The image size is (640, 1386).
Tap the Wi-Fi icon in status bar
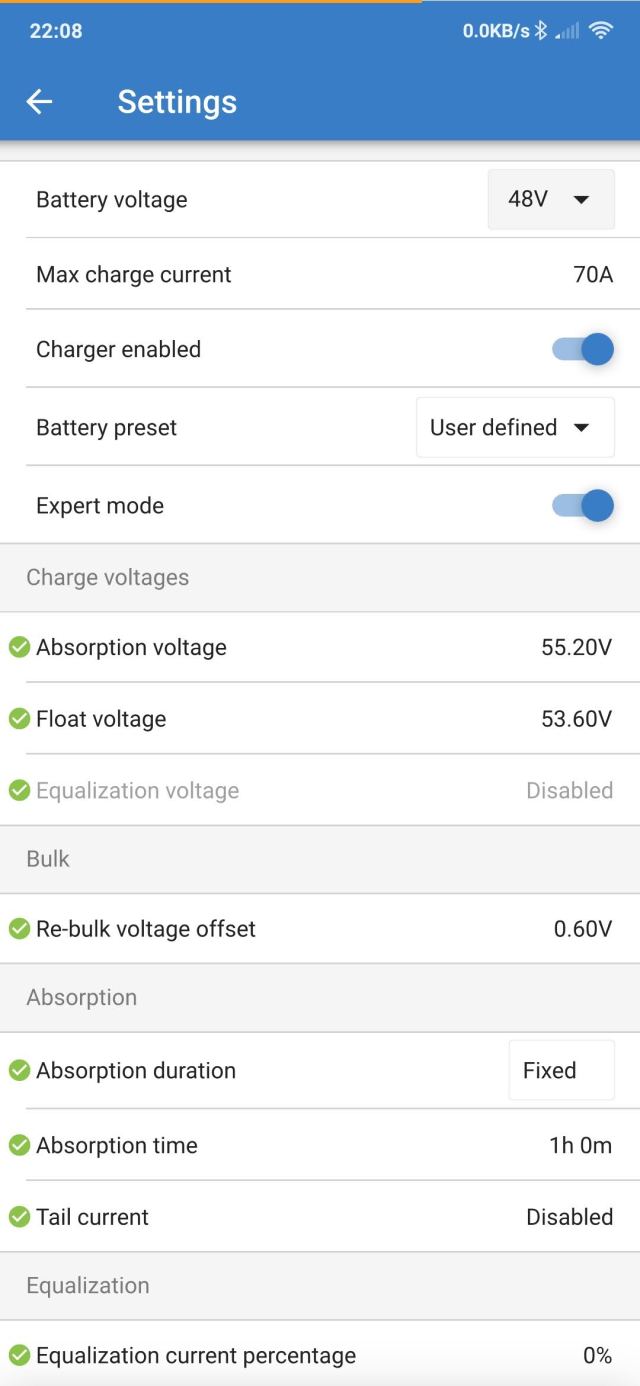tap(601, 31)
